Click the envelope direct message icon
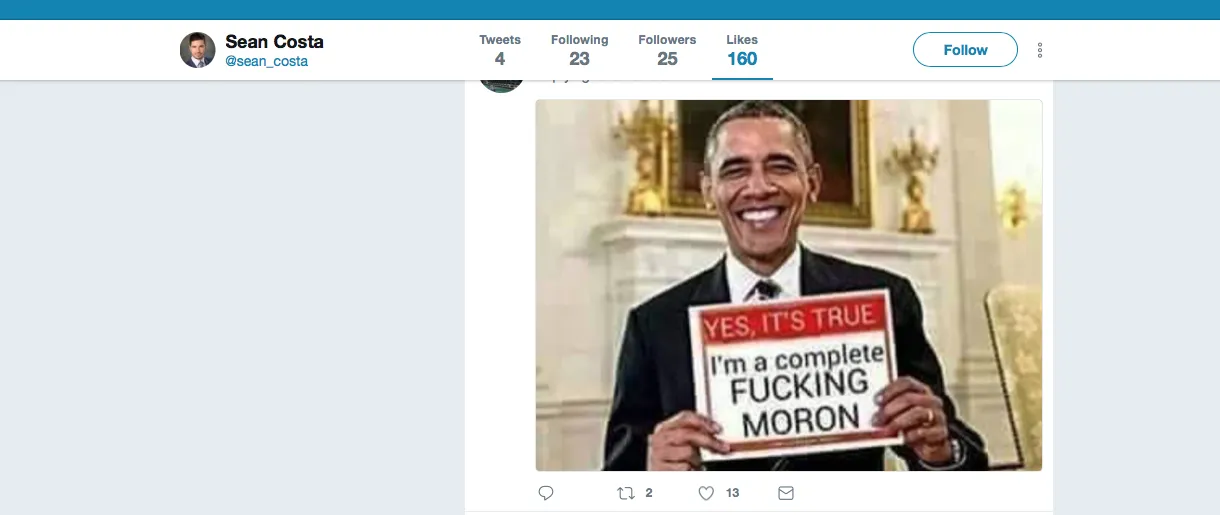1220x515 pixels. click(x=786, y=493)
